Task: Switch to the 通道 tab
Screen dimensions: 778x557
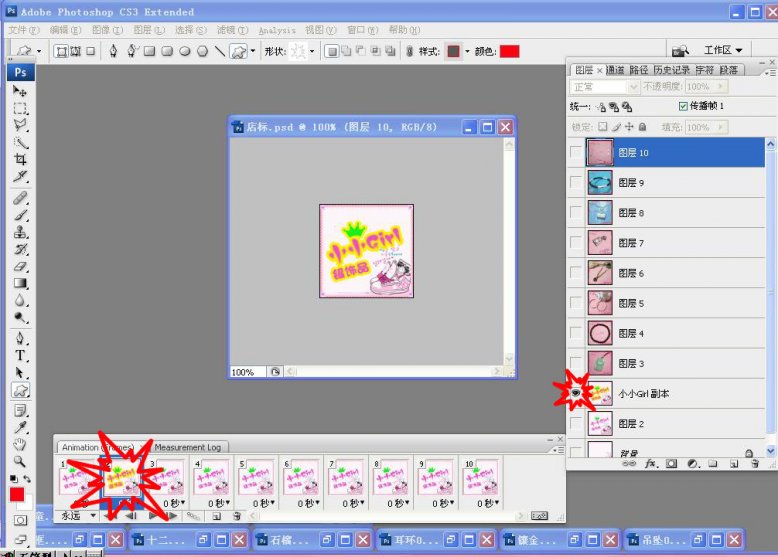Action: [x=615, y=70]
